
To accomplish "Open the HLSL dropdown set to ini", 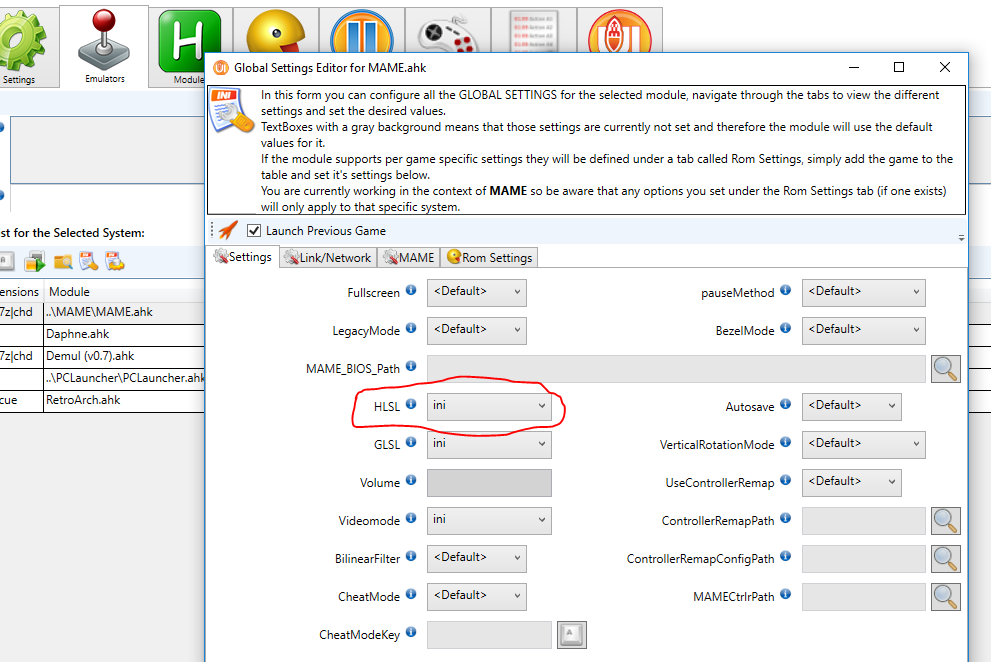I will pos(489,407).
